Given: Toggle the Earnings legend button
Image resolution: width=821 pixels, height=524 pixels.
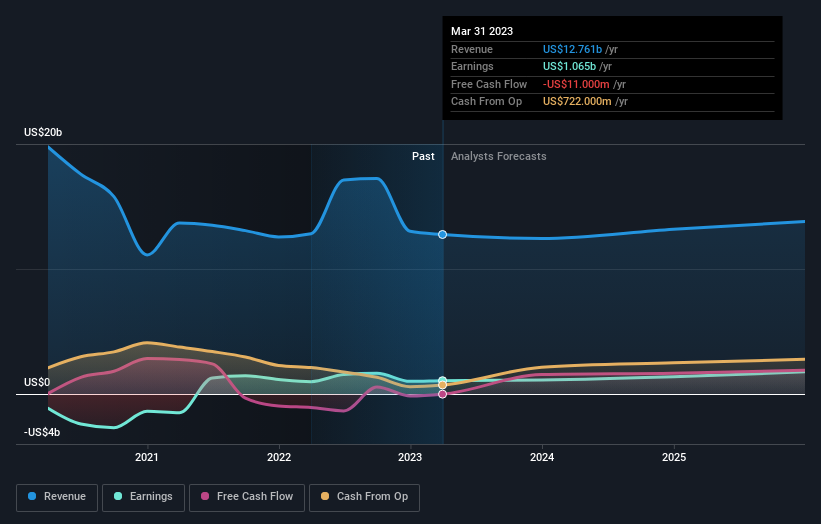Looking at the screenshot, I should tap(143, 497).
